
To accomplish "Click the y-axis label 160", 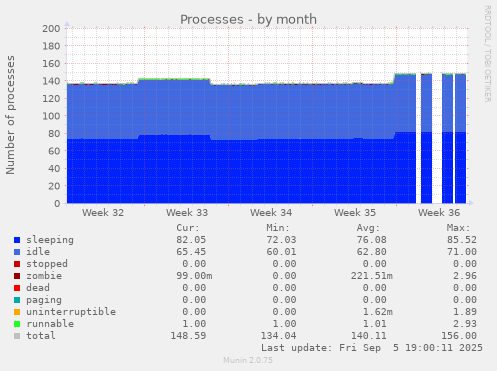I will pos(51,63).
